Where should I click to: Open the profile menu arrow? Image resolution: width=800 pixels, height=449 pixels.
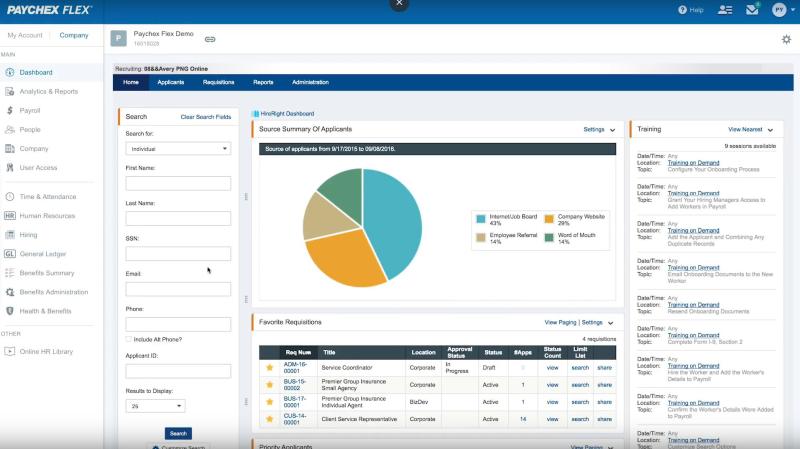(x=793, y=10)
